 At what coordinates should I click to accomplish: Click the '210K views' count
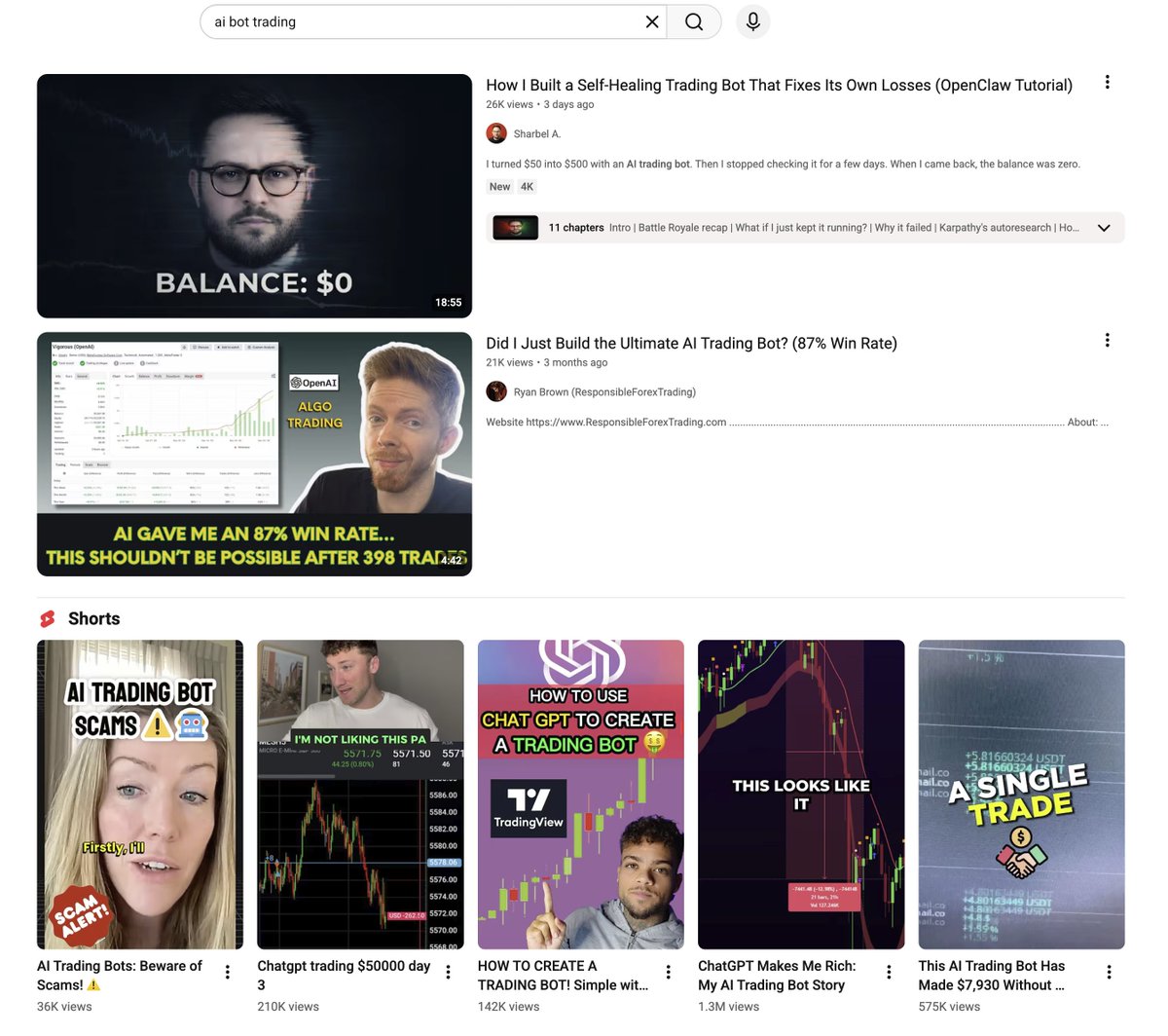[x=288, y=1007]
